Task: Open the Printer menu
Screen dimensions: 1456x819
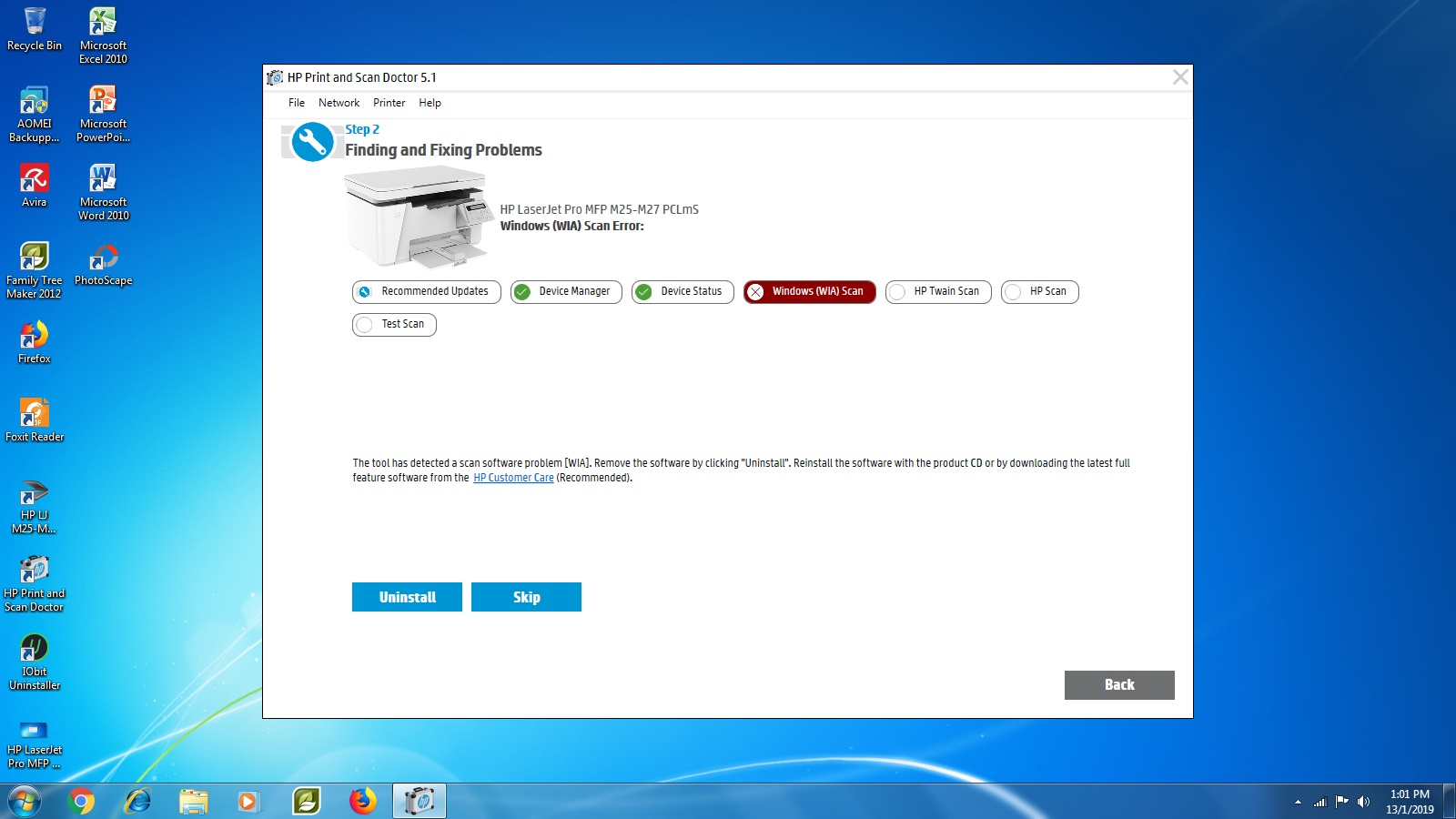Action: click(x=389, y=103)
